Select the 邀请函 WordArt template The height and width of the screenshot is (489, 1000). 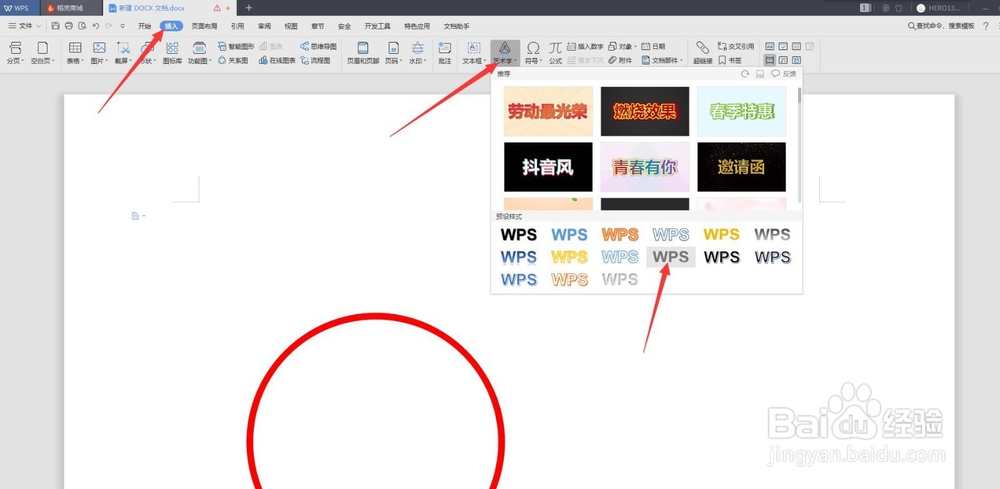click(742, 167)
